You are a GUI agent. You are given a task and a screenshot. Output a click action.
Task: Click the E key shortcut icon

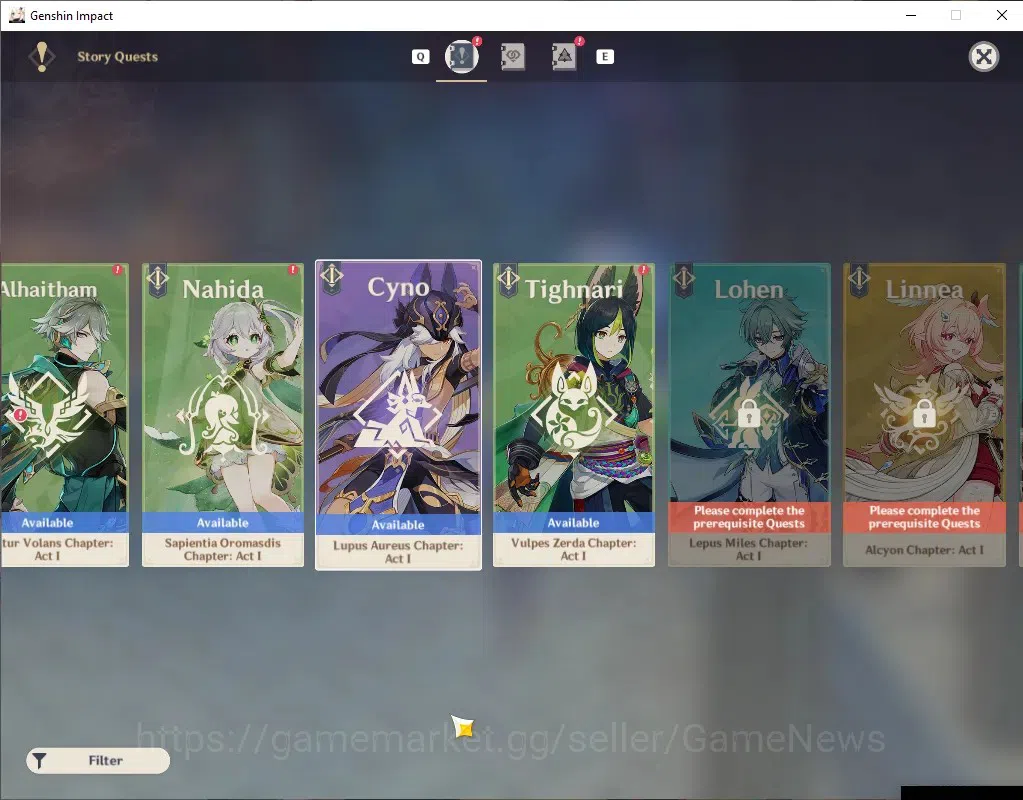pos(605,57)
